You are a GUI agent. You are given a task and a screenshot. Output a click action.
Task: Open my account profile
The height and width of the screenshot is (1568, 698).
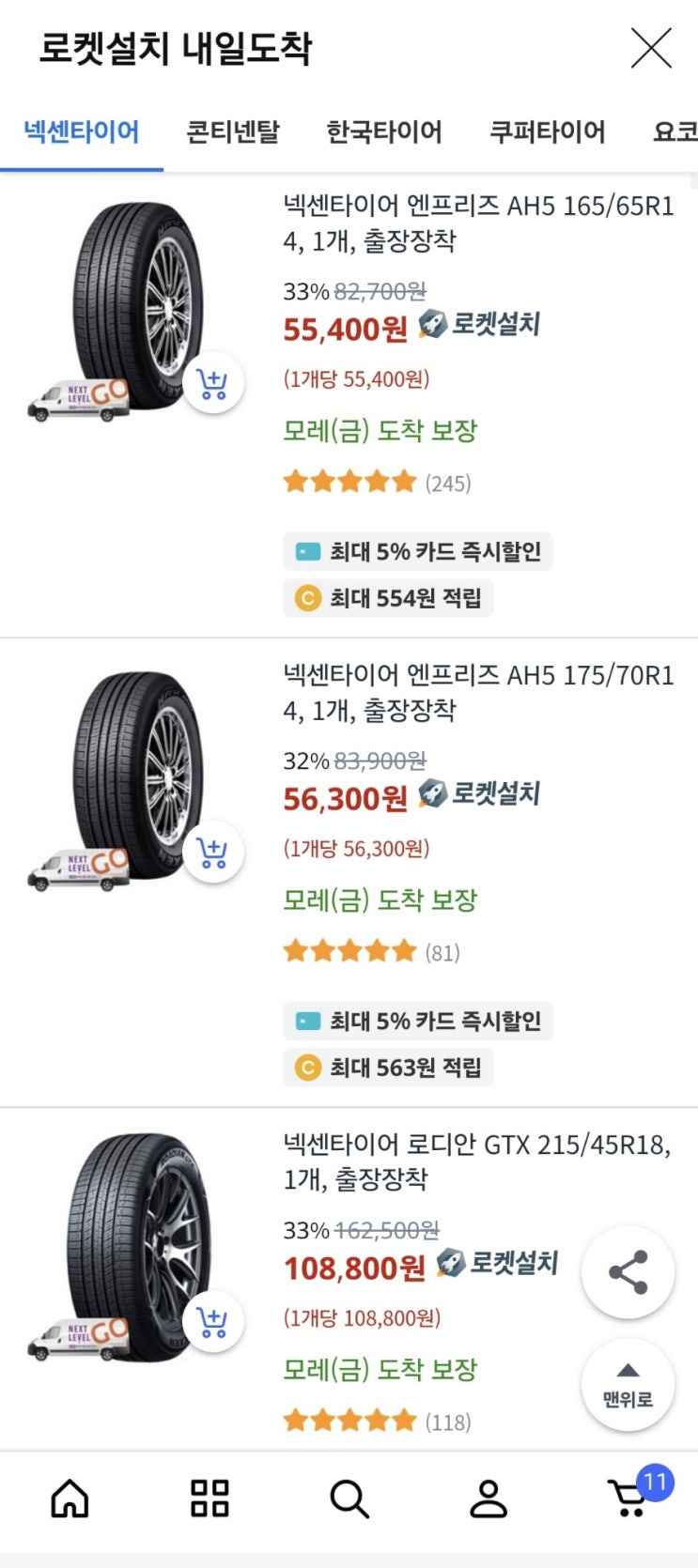[489, 1499]
